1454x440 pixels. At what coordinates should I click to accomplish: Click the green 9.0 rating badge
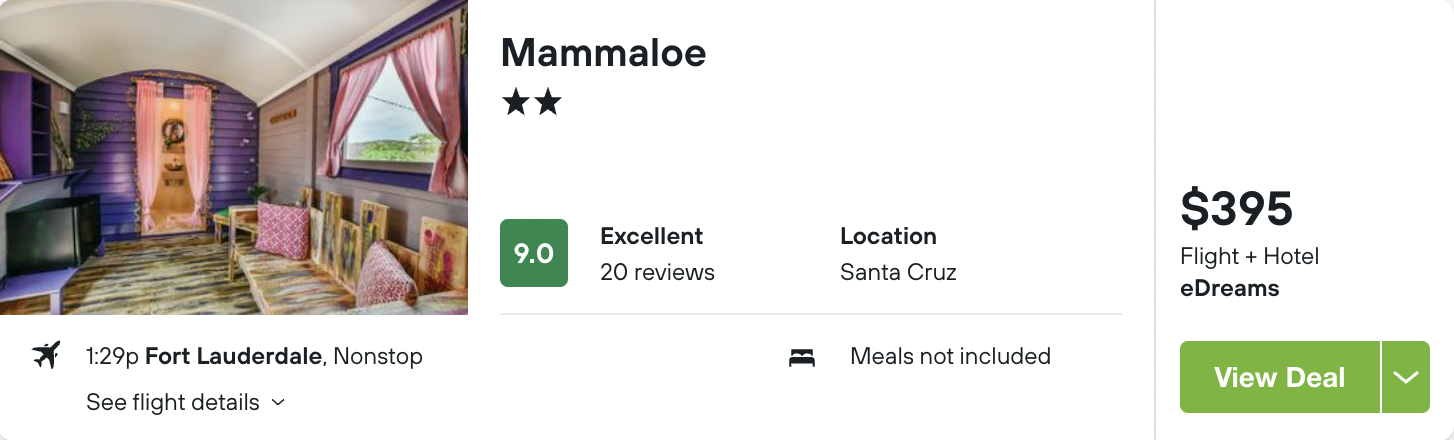click(534, 253)
